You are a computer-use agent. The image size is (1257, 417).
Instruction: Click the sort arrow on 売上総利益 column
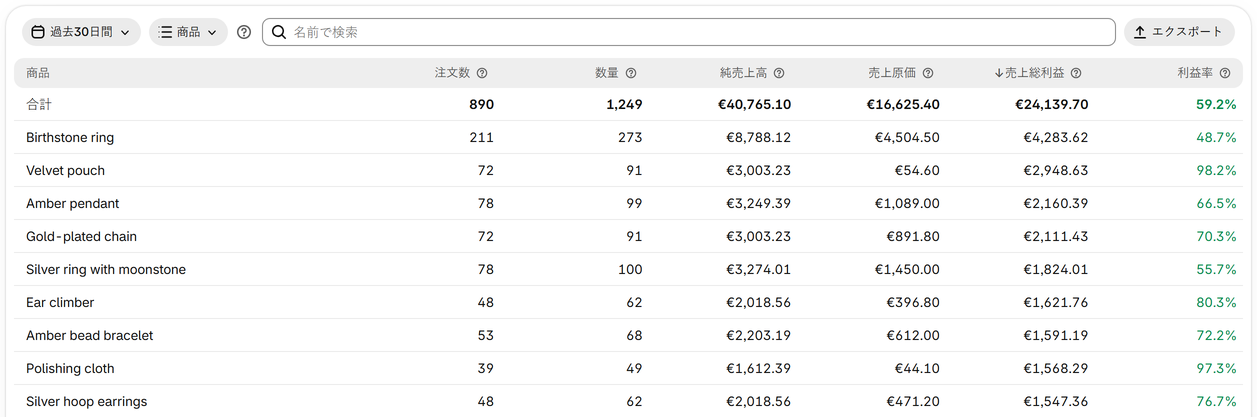coord(999,73)
